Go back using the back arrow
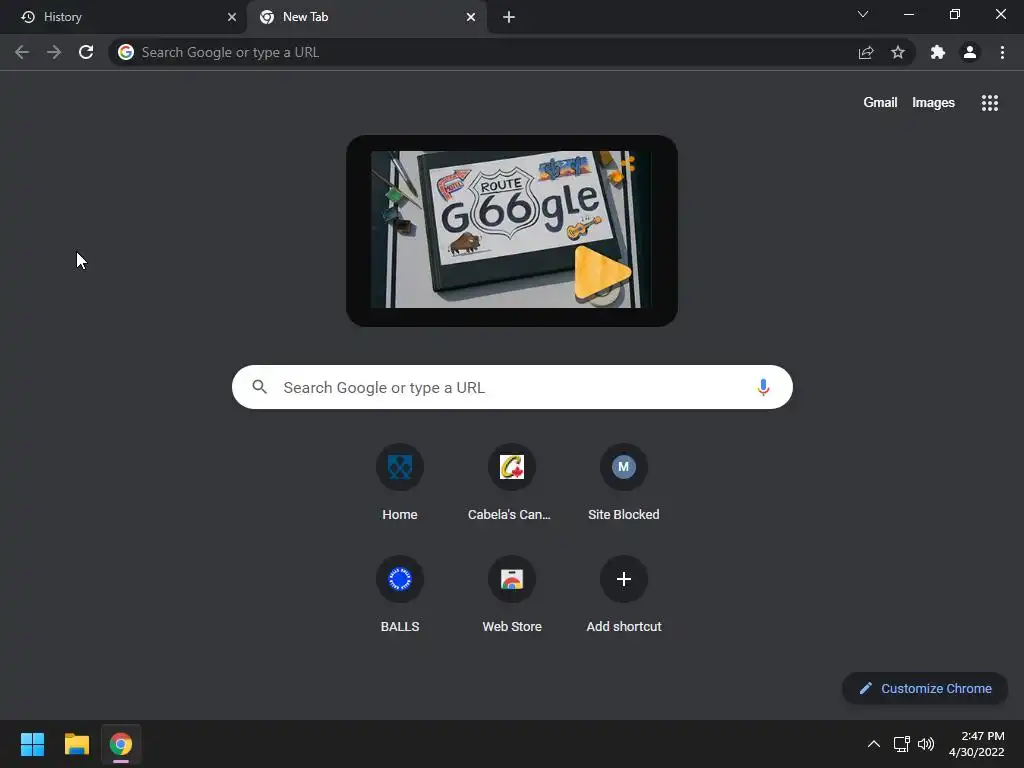 click(22, 52)
